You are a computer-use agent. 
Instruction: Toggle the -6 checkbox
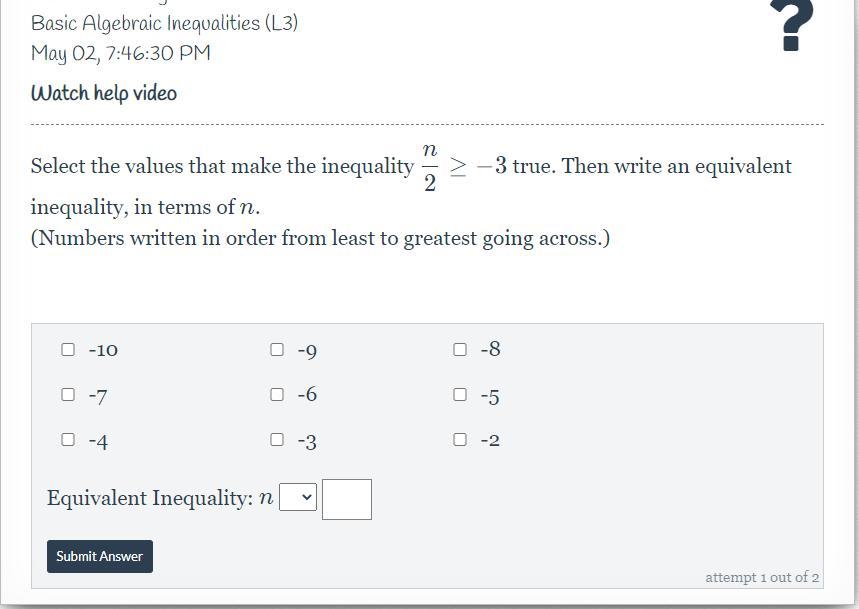(277, 394)
